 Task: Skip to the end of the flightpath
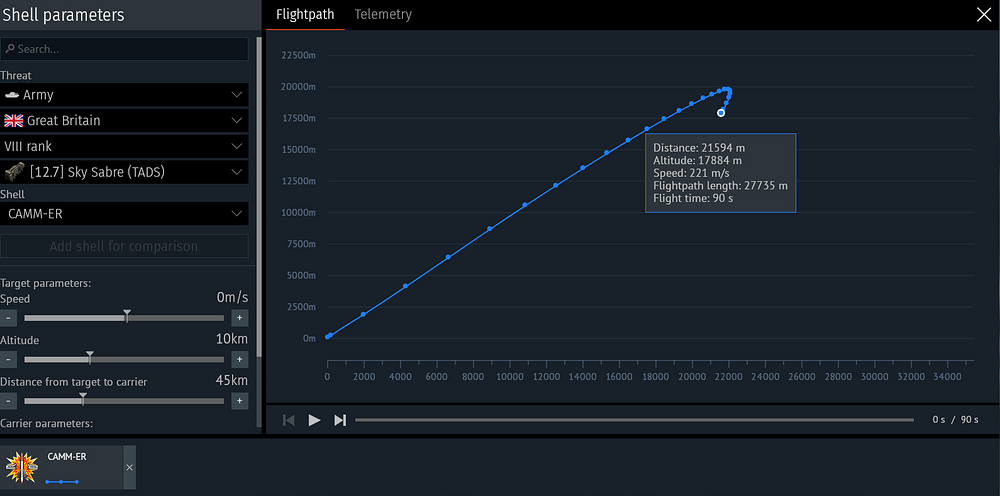click(340, 420)
